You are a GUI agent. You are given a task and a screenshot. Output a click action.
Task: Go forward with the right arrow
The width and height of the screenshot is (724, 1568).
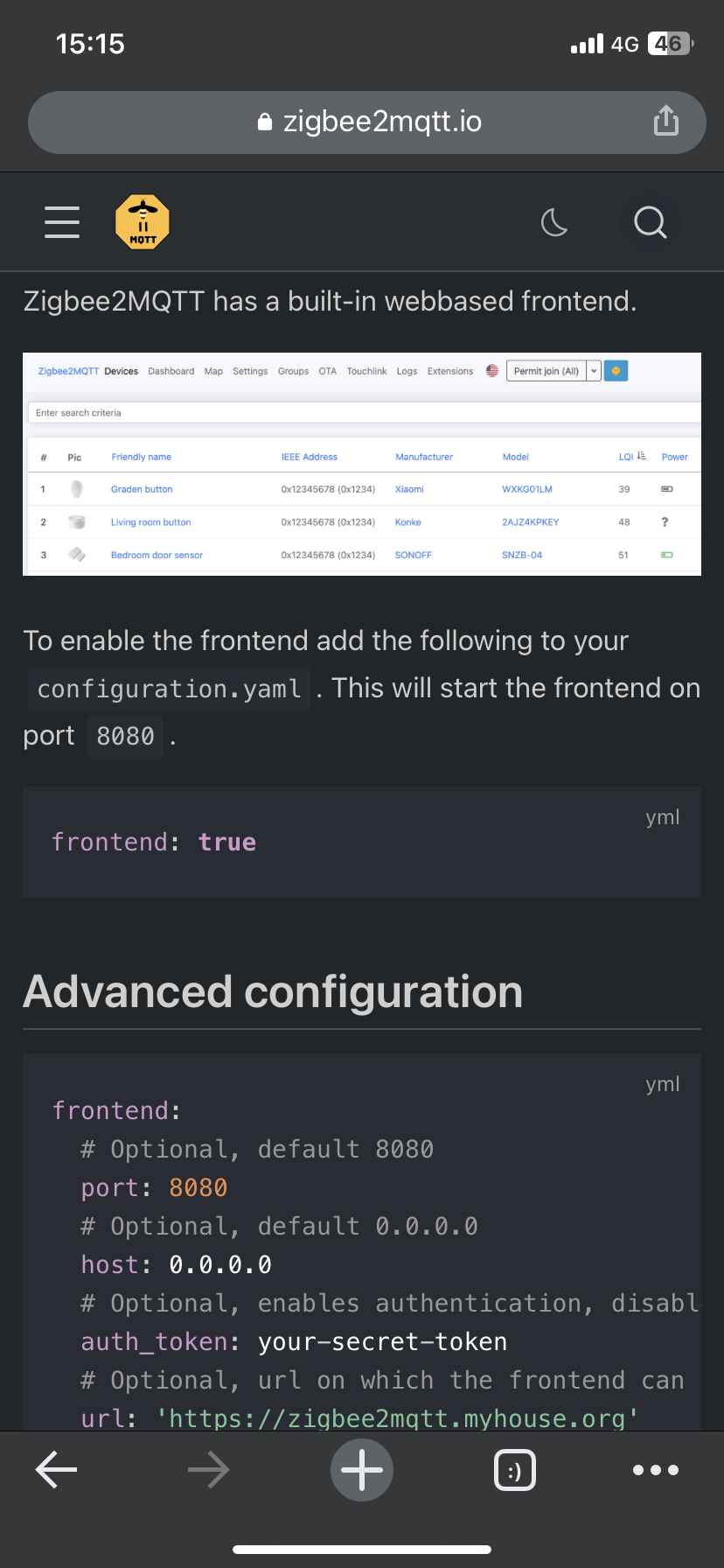coord(208,1470)
